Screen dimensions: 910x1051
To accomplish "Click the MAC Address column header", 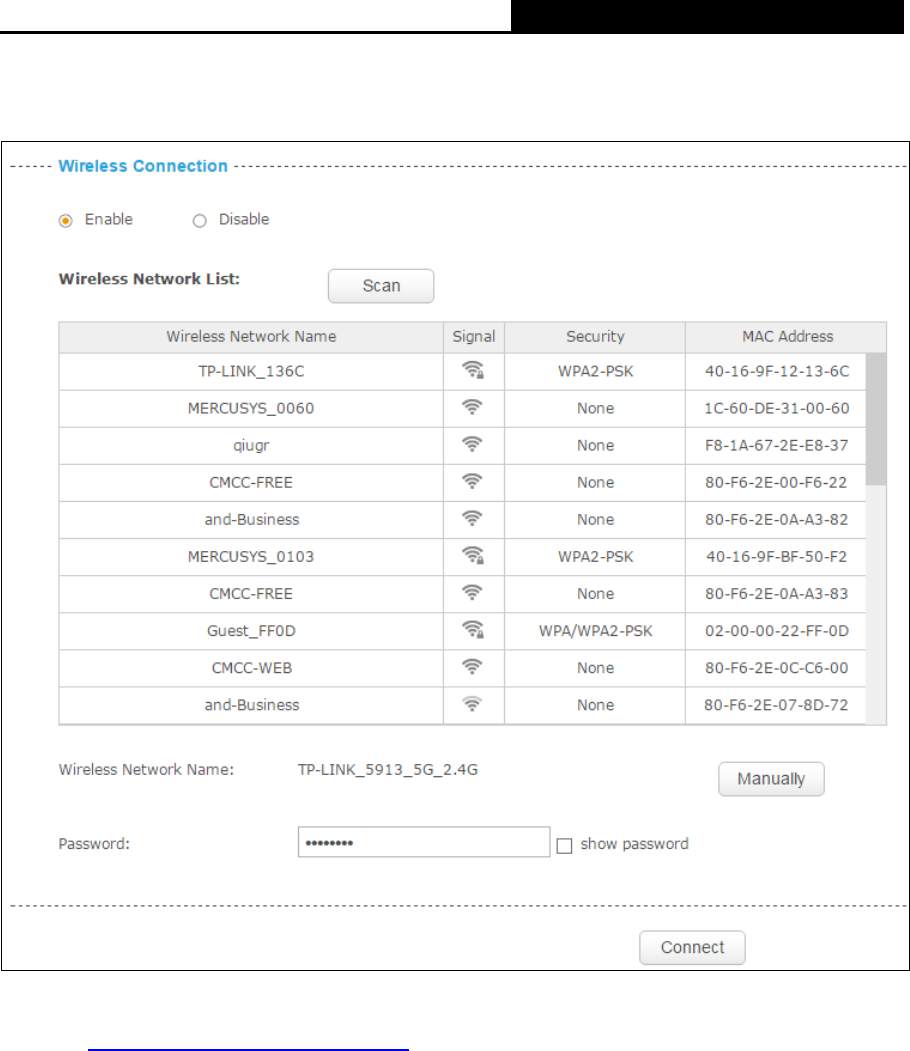I will point(787,336).
